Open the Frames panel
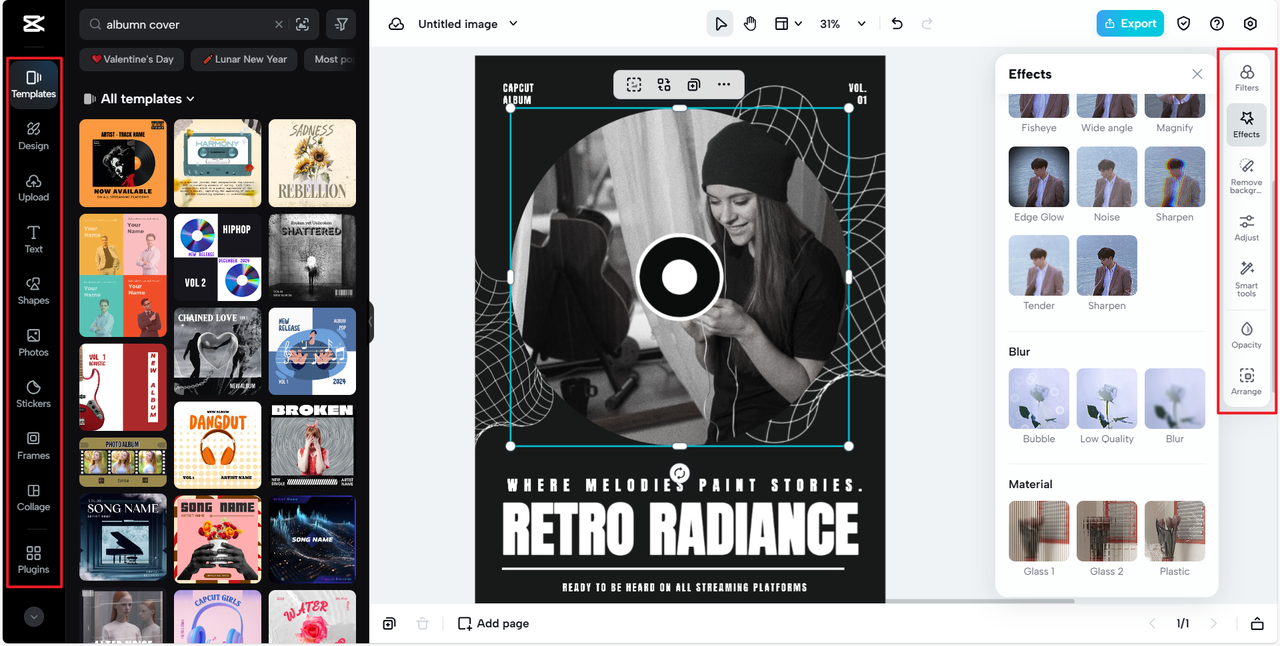Screen dimensions: 1280x646 click(33, 446)
